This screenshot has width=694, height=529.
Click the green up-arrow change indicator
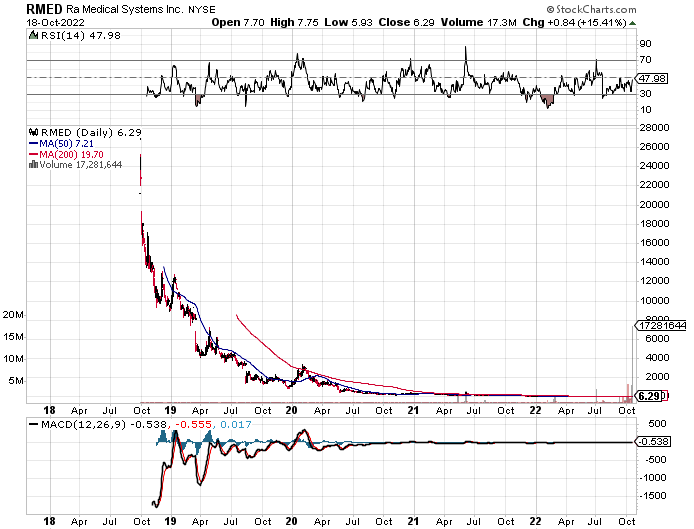(x=632, y=23)
